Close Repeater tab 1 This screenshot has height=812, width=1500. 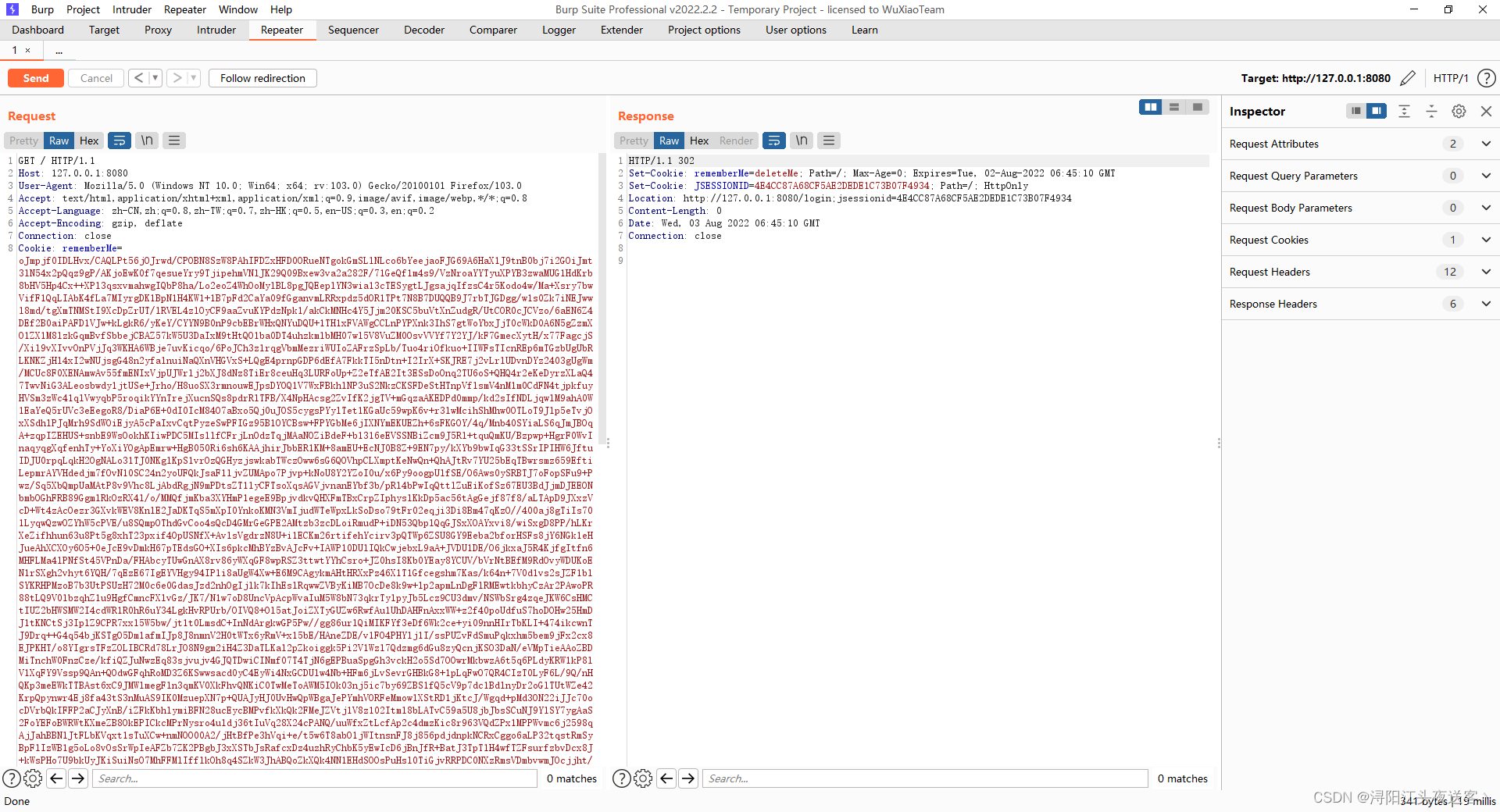(x=28, y=51)
